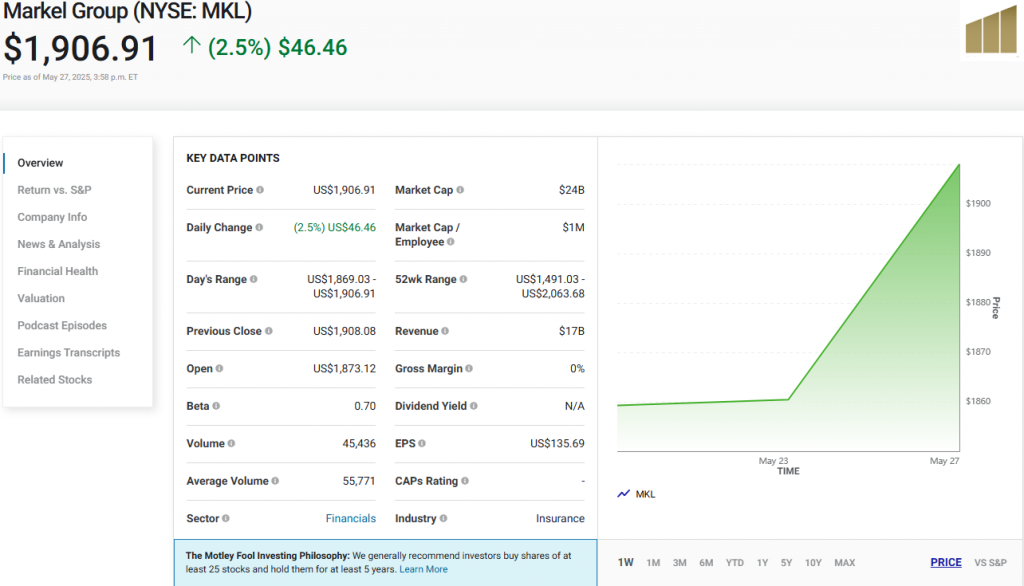Jump to Financial Health section
1024x586 pixels.
pos(57,271)
